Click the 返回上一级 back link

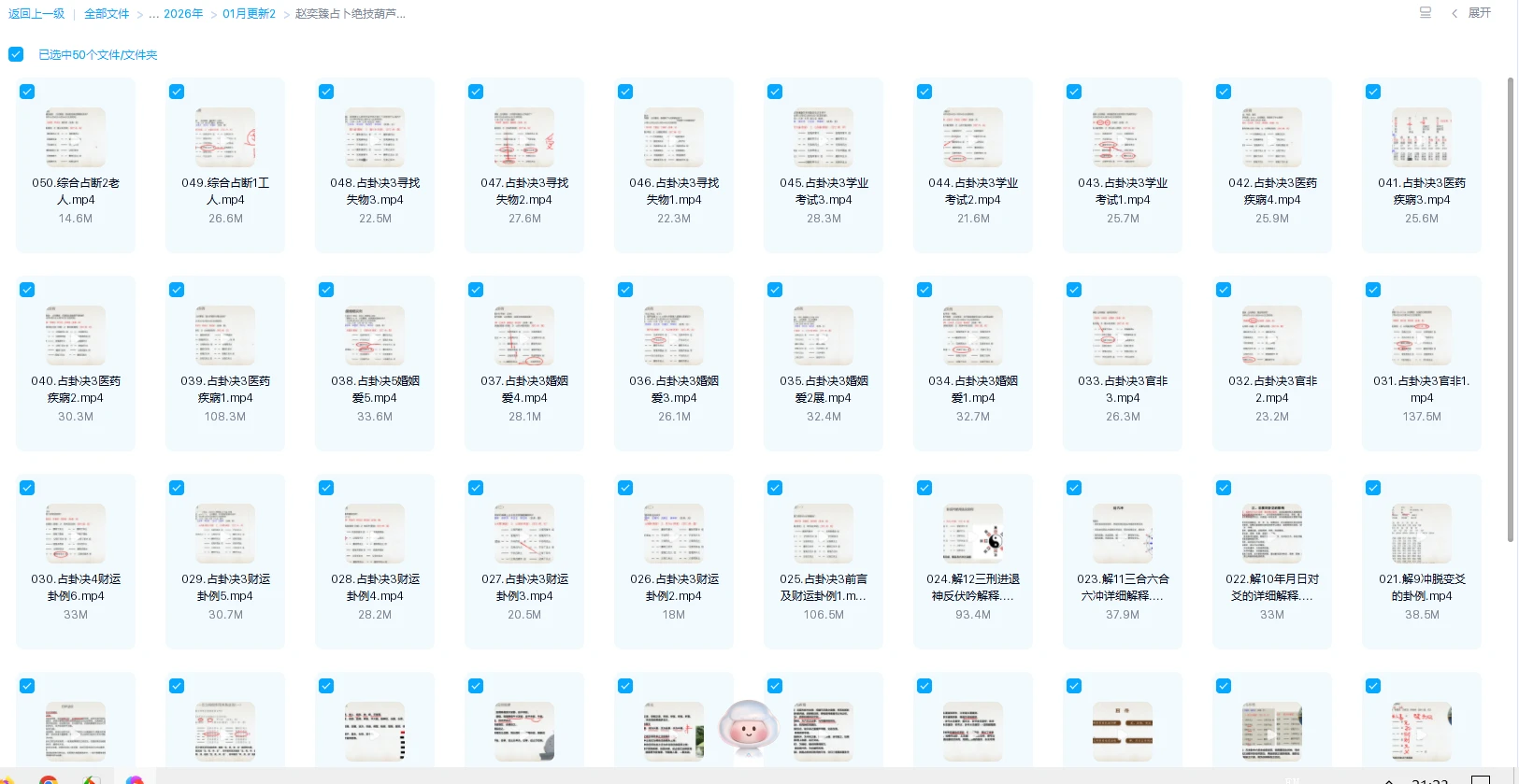(x=36, y=14)
